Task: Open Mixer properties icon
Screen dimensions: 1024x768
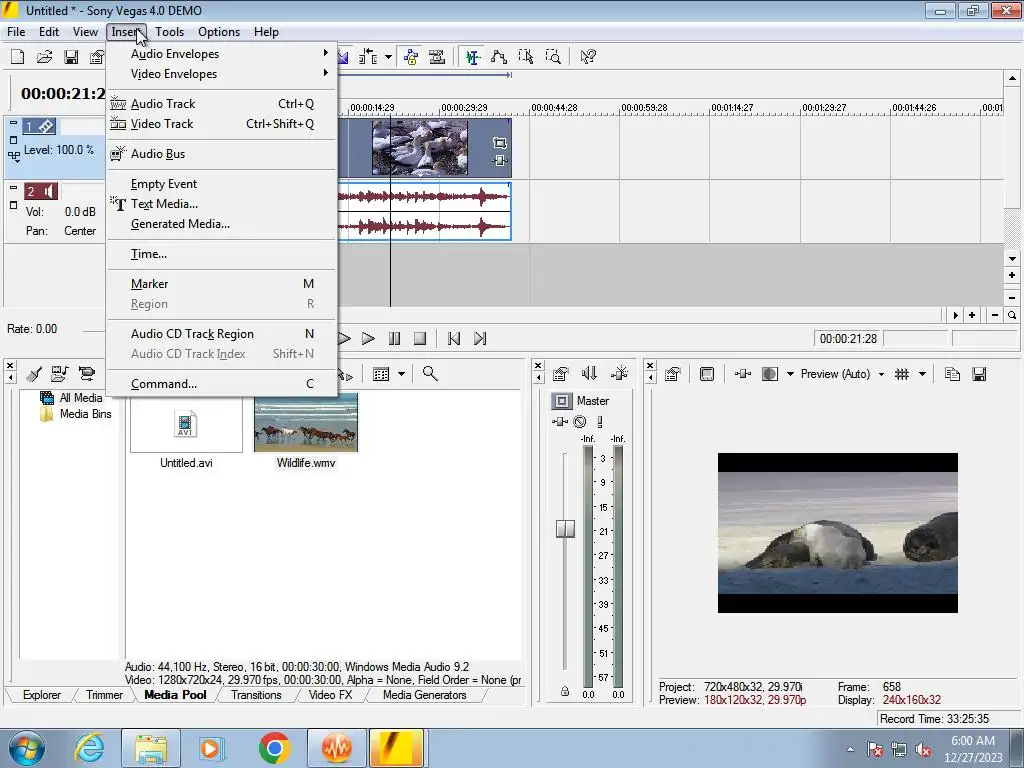Action: (x=560, y=374)
